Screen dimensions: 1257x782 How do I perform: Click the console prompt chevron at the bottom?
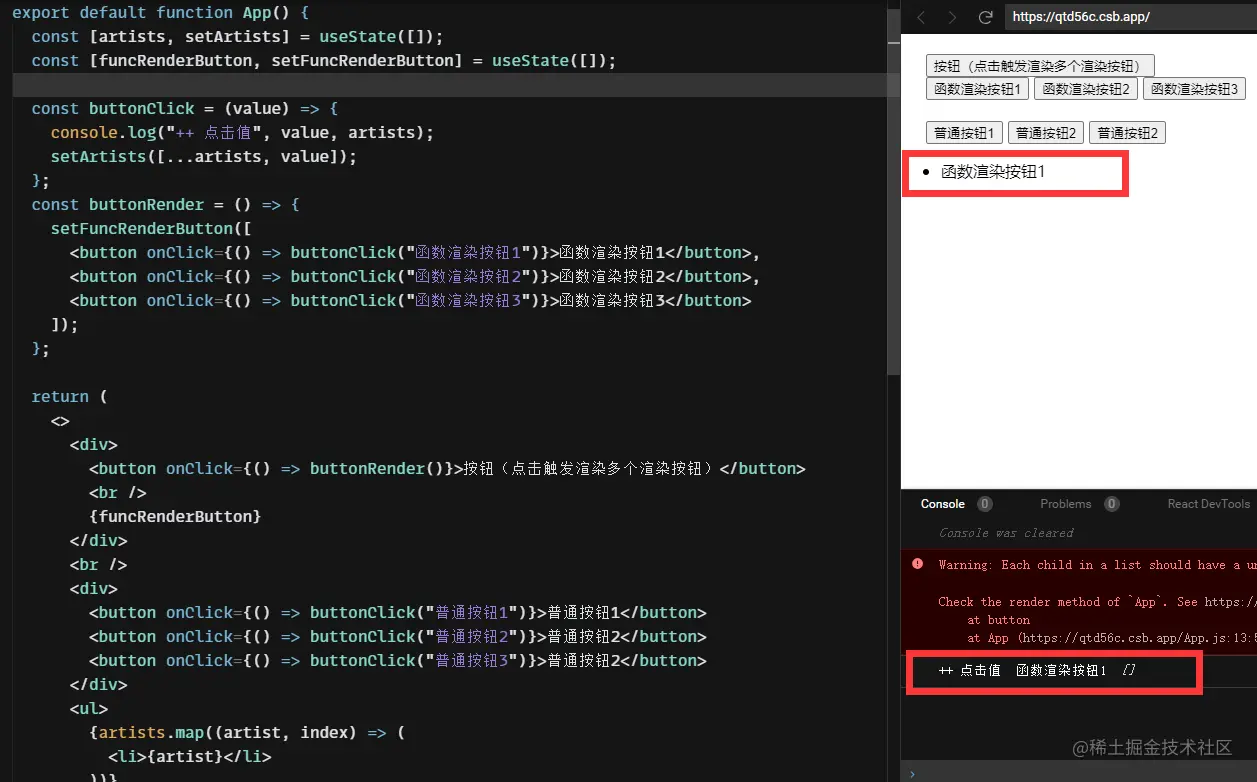(x=911, y=774)
